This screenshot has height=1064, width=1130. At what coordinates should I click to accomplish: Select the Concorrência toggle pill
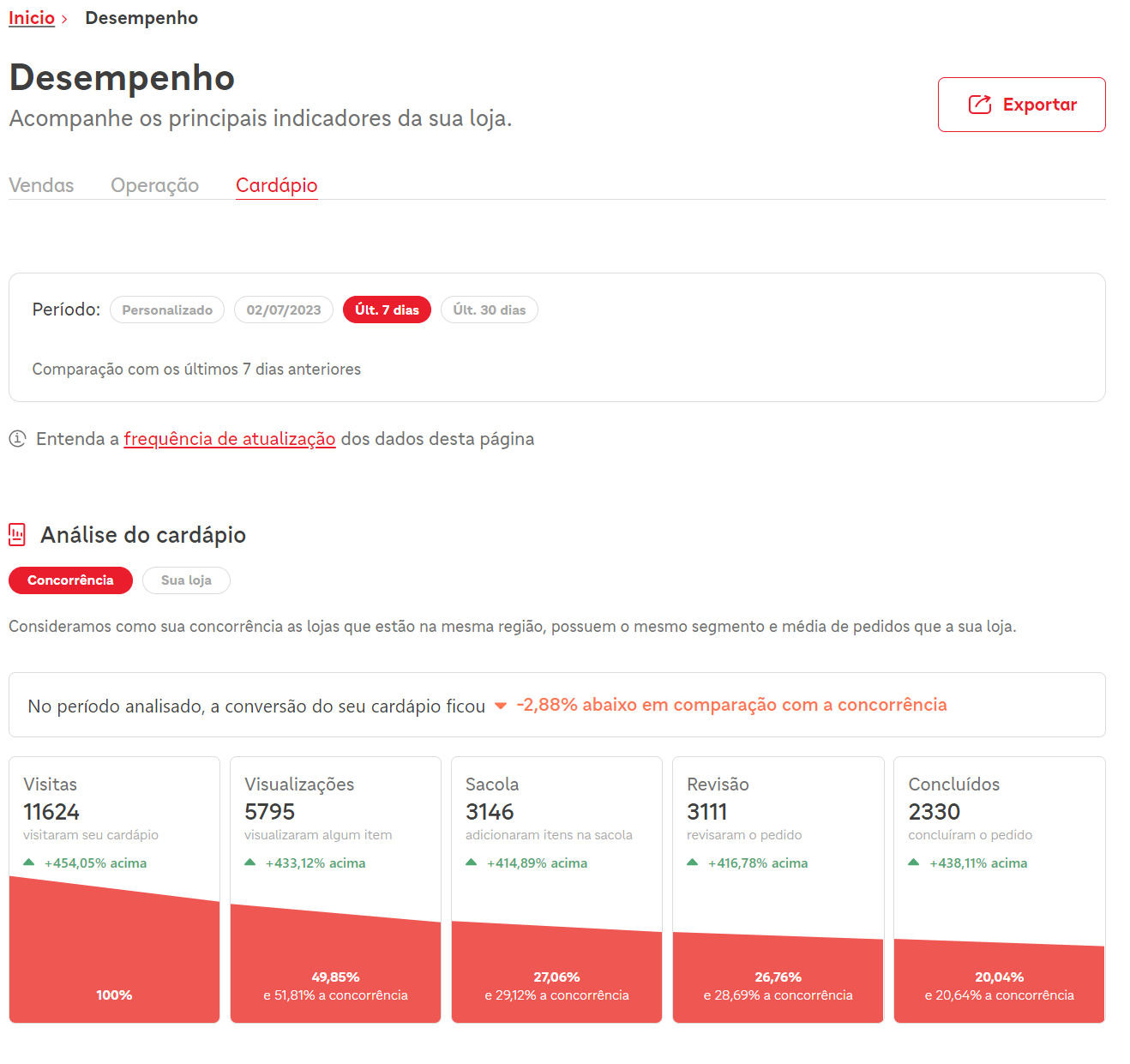coord(70,580)
